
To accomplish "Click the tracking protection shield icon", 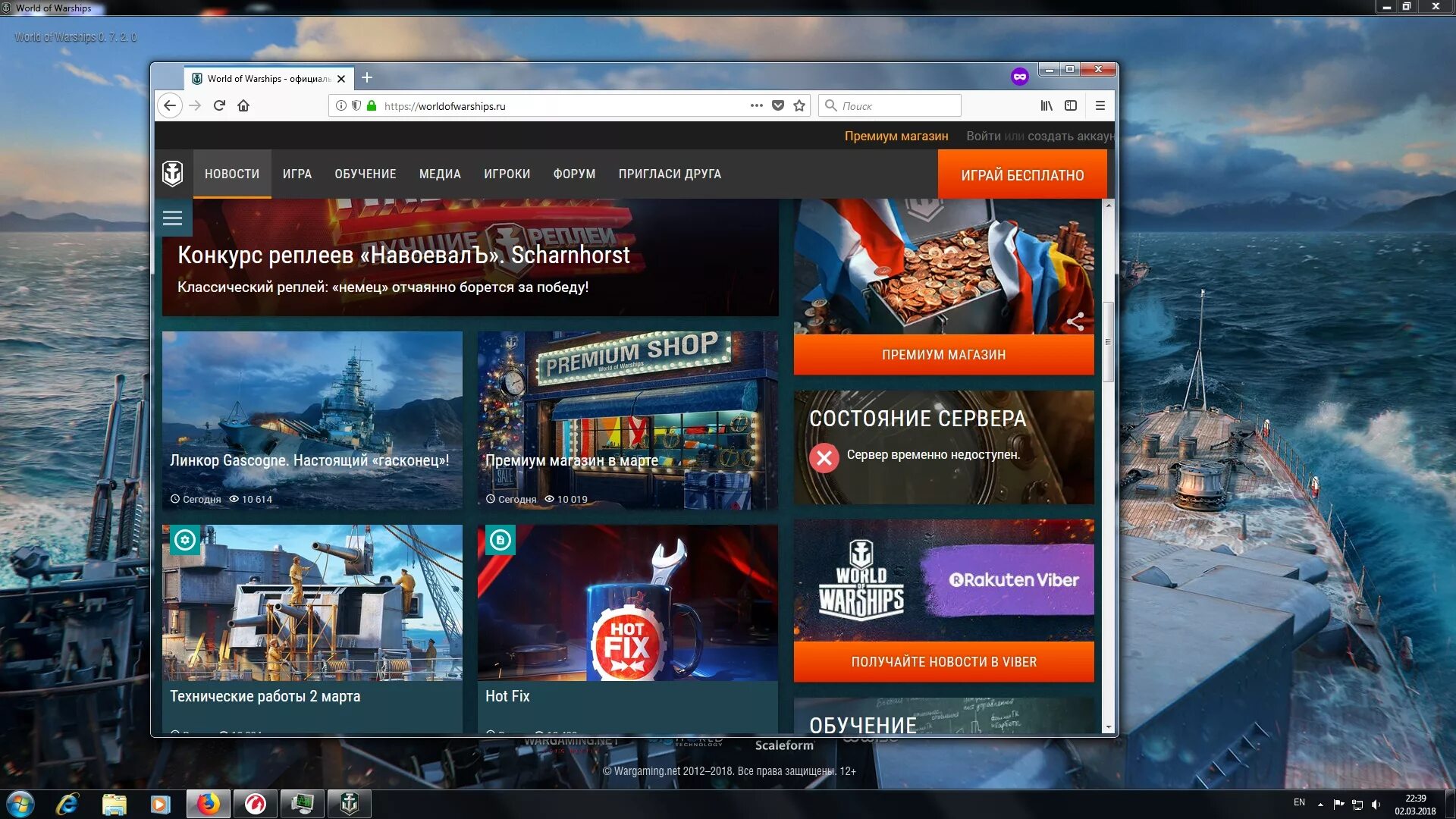I will [356, 105].
